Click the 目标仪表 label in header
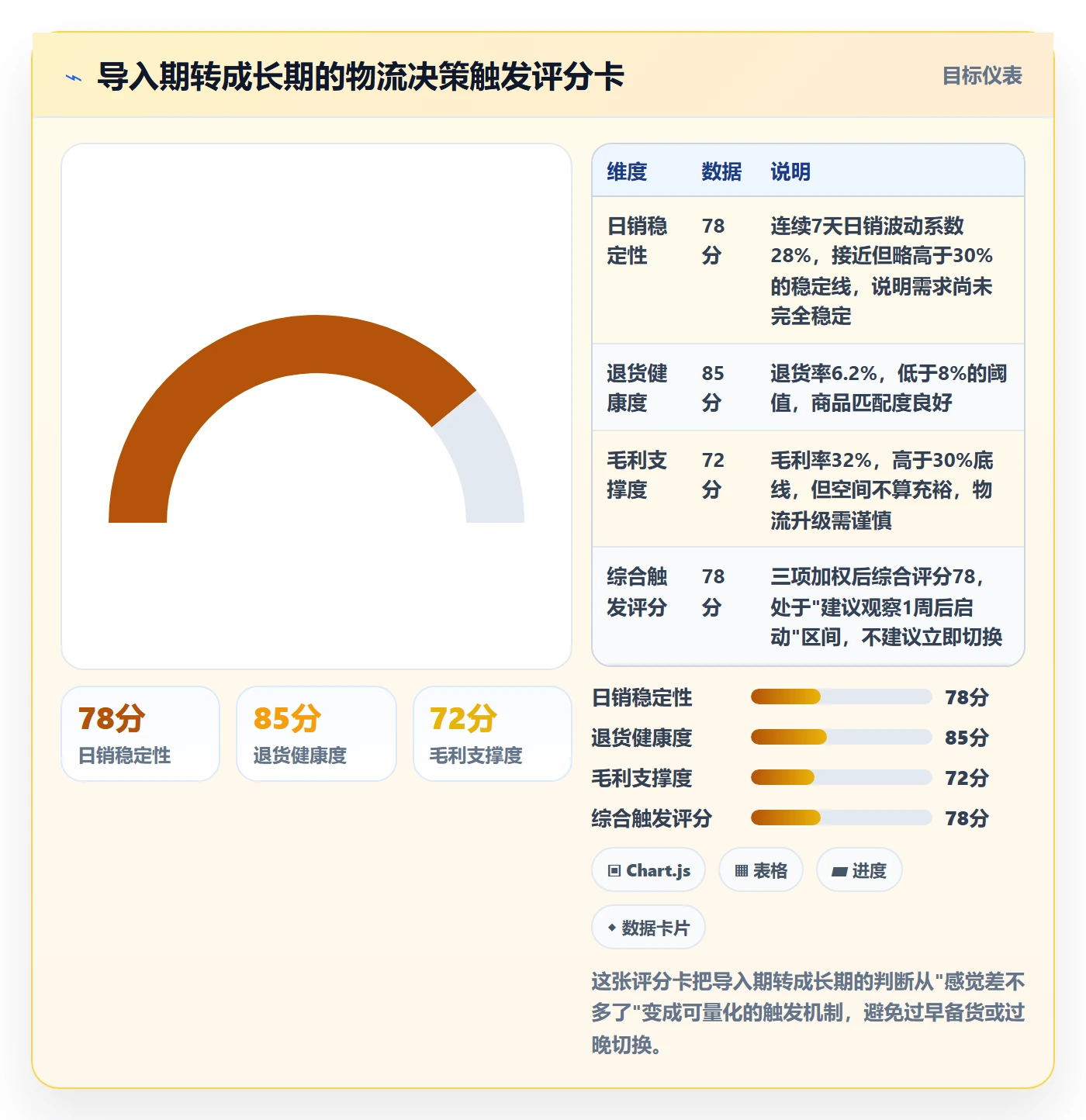This screenshot has width=1086, height=1120. pos(982,76)
